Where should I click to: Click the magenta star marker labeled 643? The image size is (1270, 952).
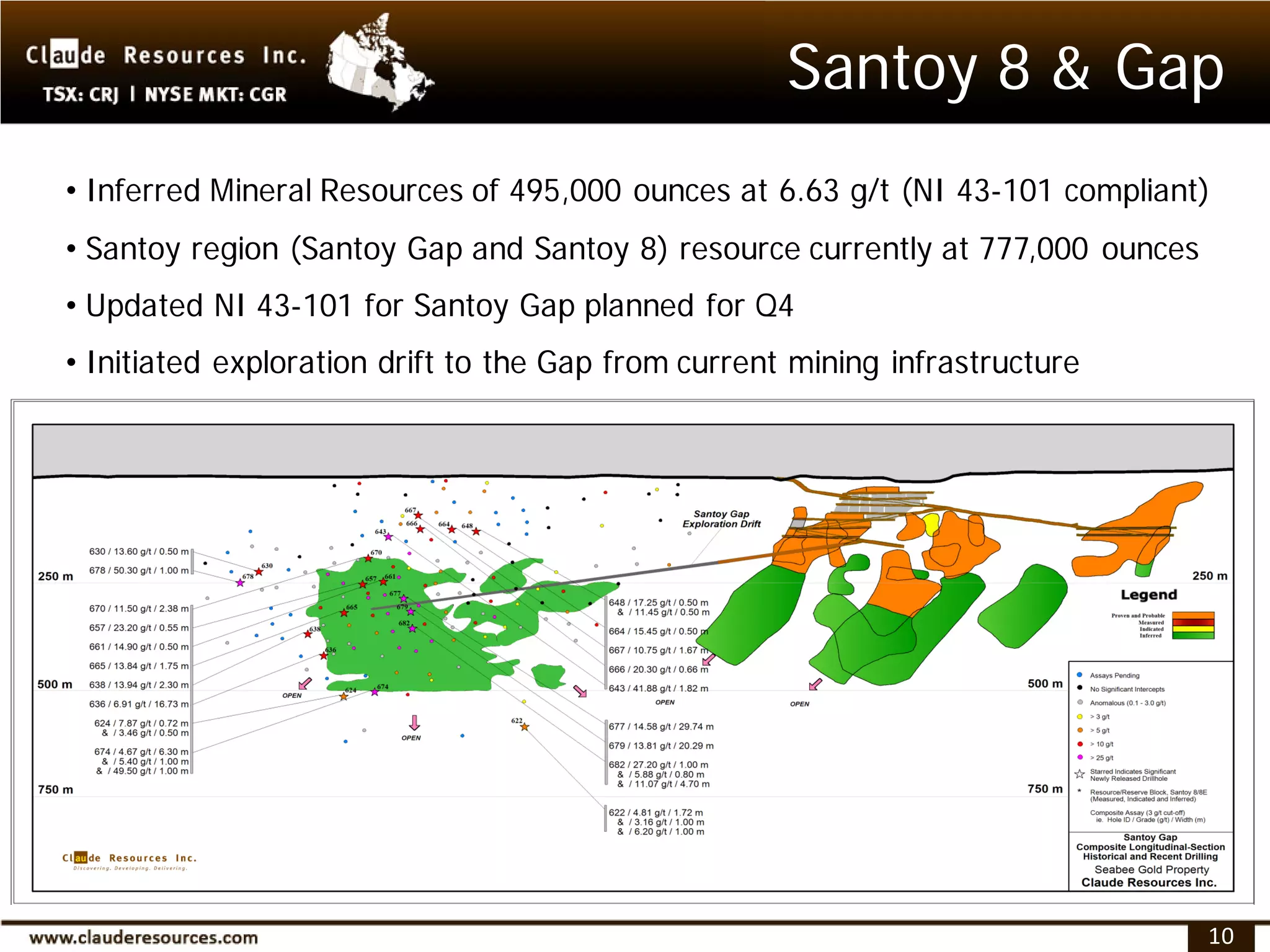pos(388,537)
